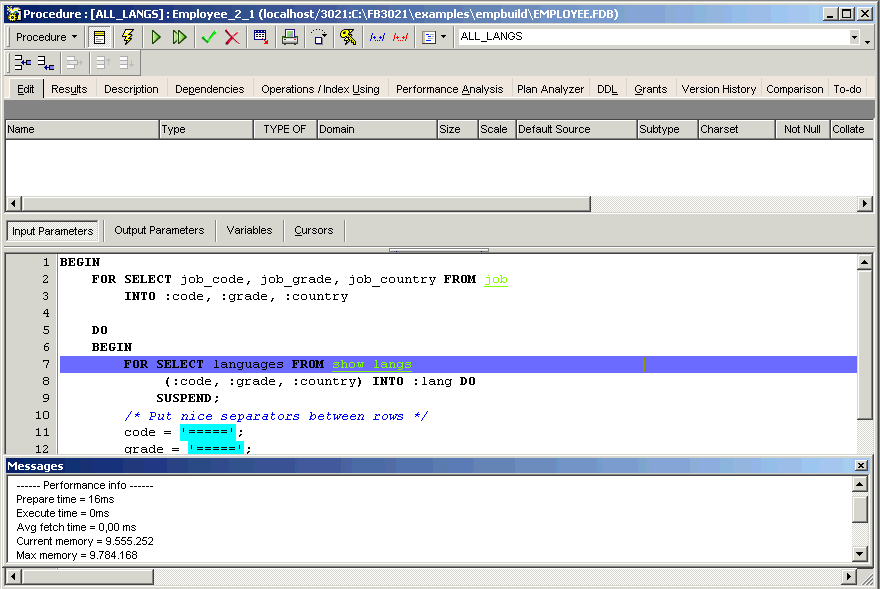Click the Type column header
This screenshot has height=589, width=880.
[x=207, y=129]
